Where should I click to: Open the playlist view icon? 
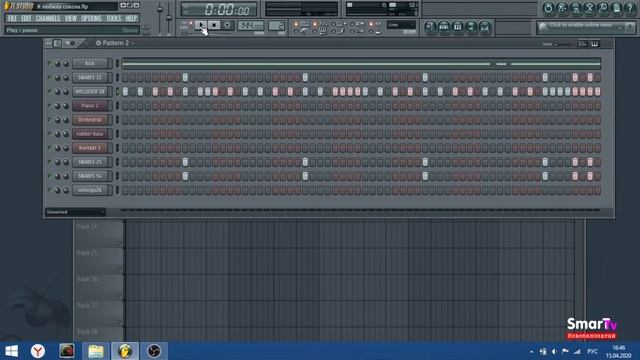(x=430, y=27)
